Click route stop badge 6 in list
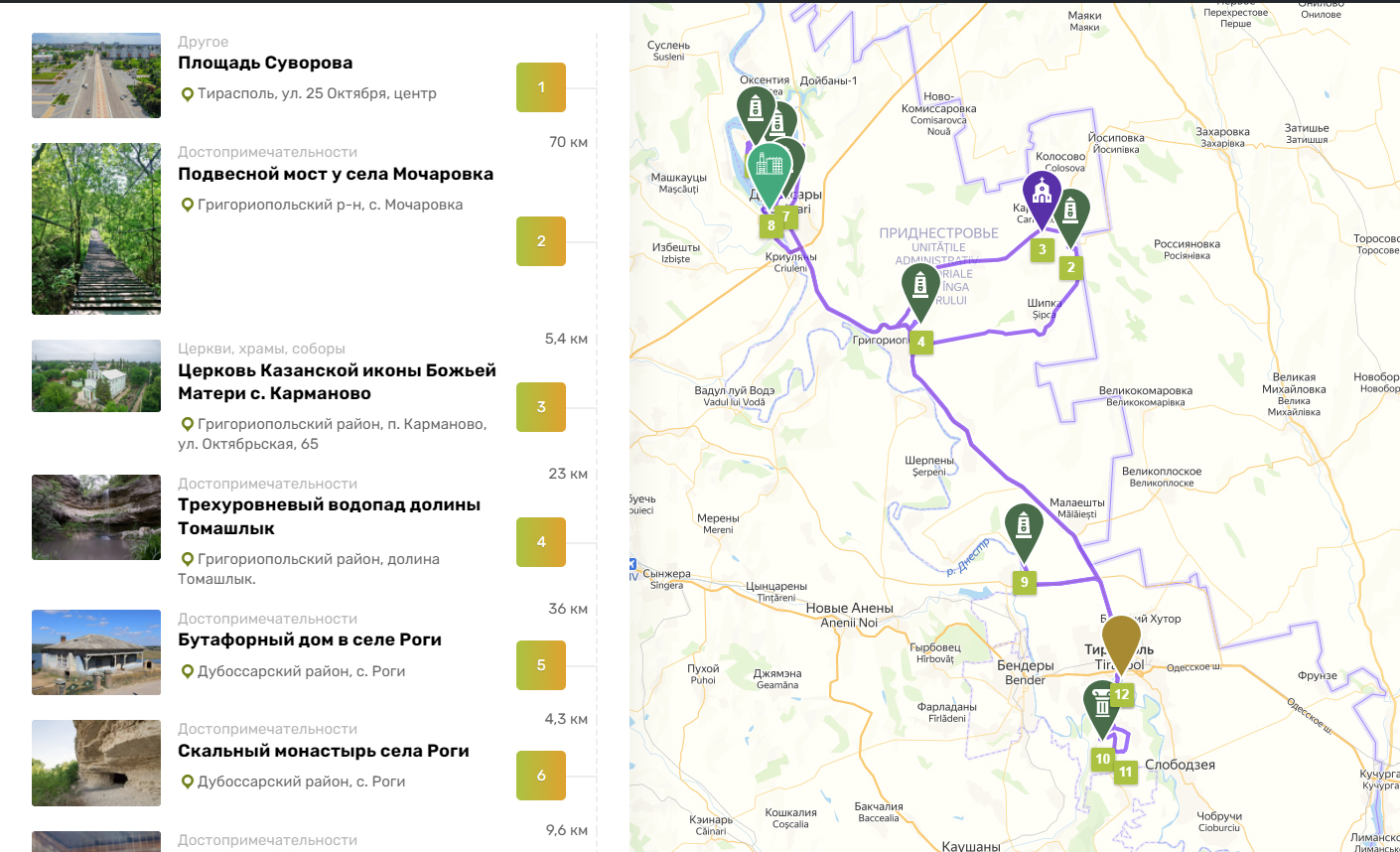 click(541, 776)
